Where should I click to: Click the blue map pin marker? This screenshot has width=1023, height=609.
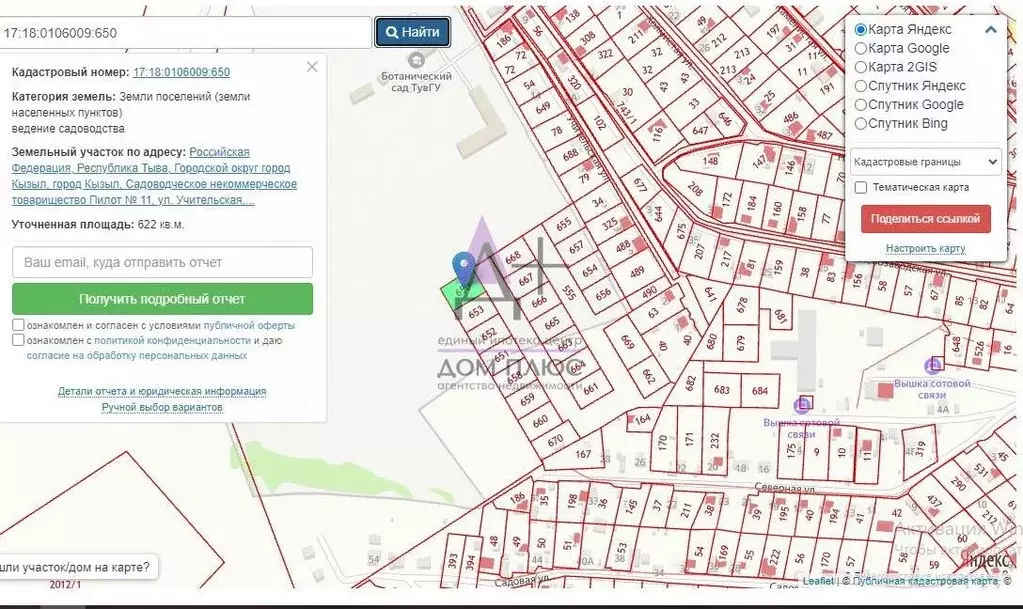(x=463, y=267)
